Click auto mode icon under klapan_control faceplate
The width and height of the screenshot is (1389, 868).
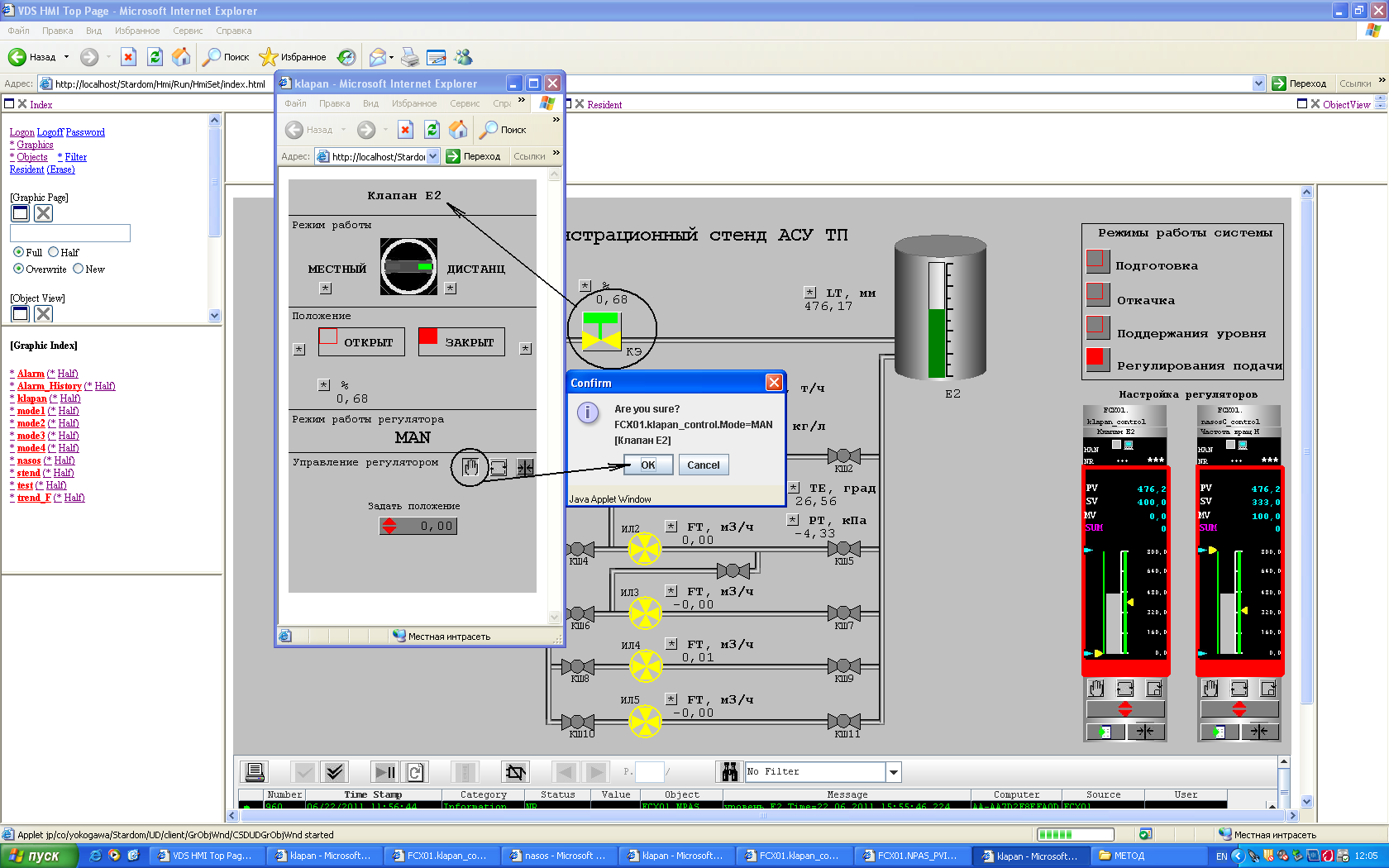[x=1124, y=689]
